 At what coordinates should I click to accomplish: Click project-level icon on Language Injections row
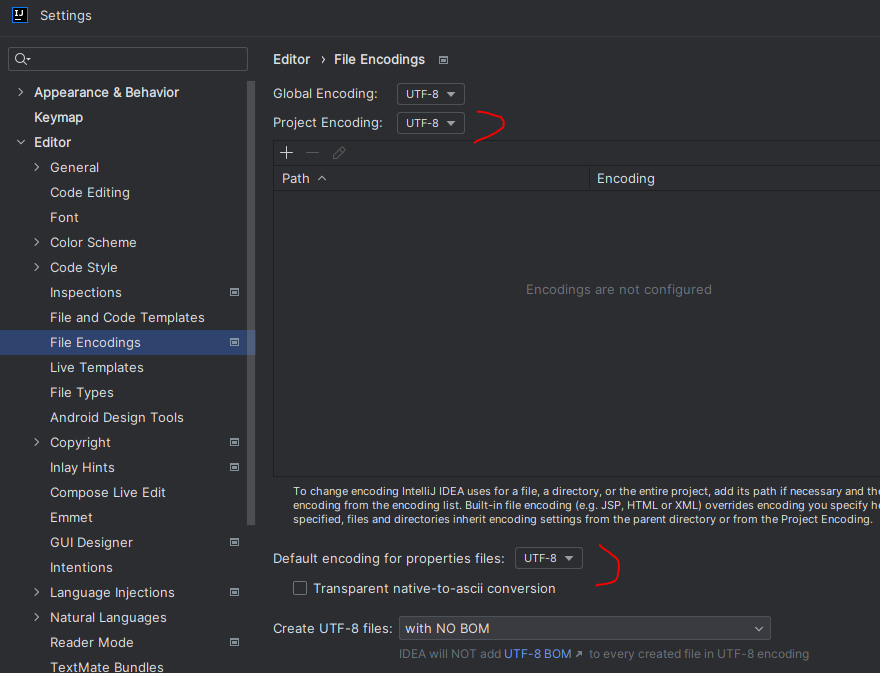click(x=235, y=592)
